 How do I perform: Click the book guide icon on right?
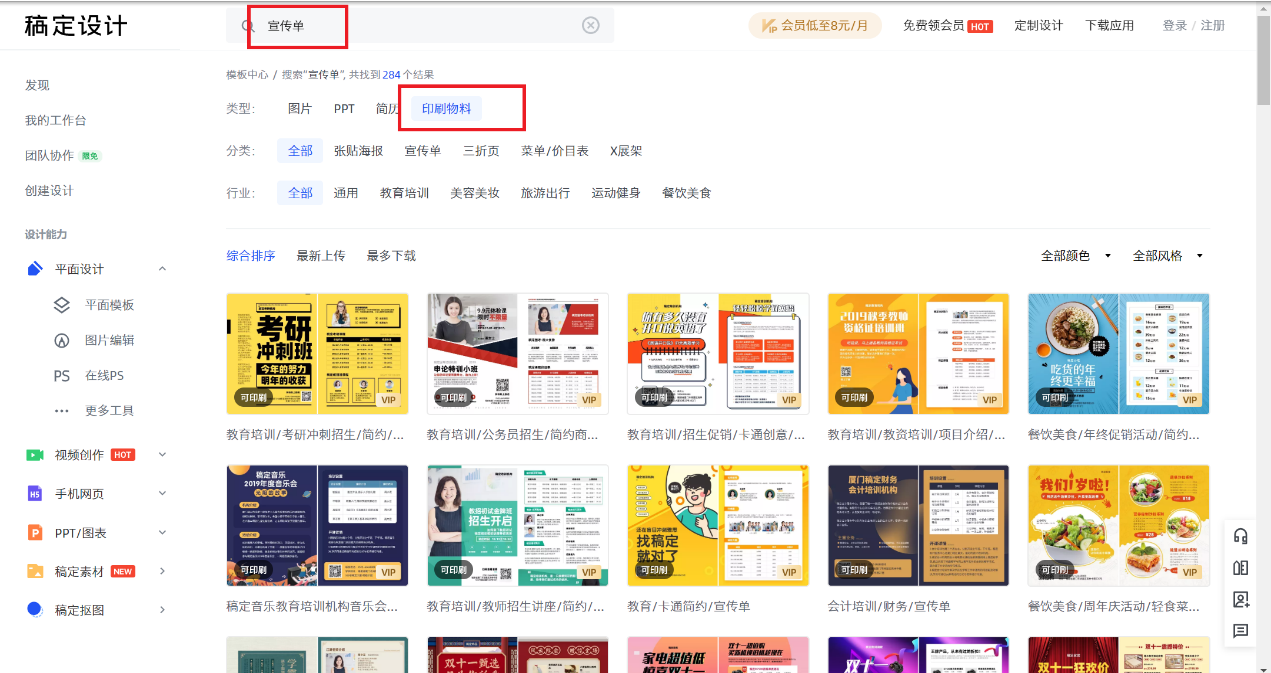point(1241,568)
